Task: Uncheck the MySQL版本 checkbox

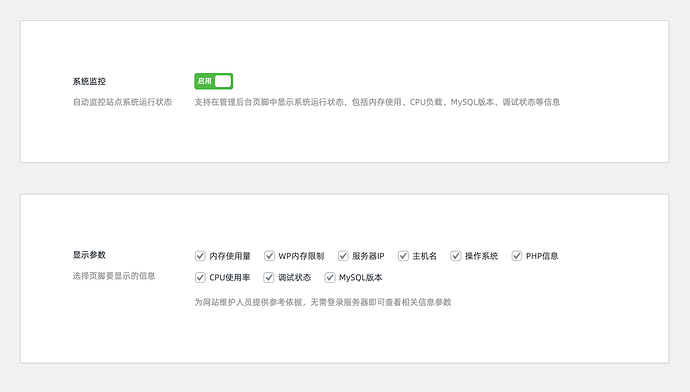Action: (x=330, y=277)
